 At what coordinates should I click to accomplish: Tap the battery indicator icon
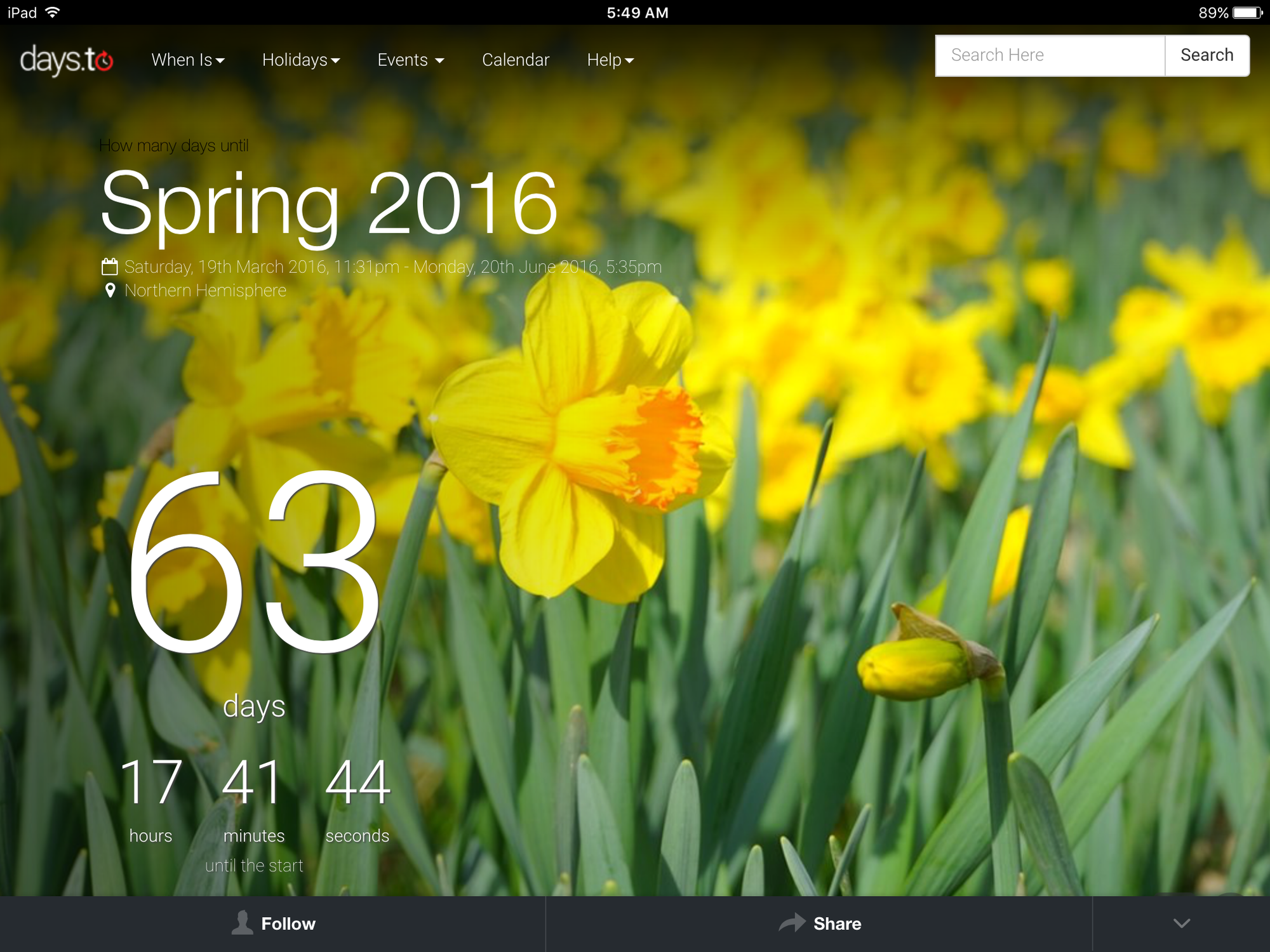(1247, 13)
